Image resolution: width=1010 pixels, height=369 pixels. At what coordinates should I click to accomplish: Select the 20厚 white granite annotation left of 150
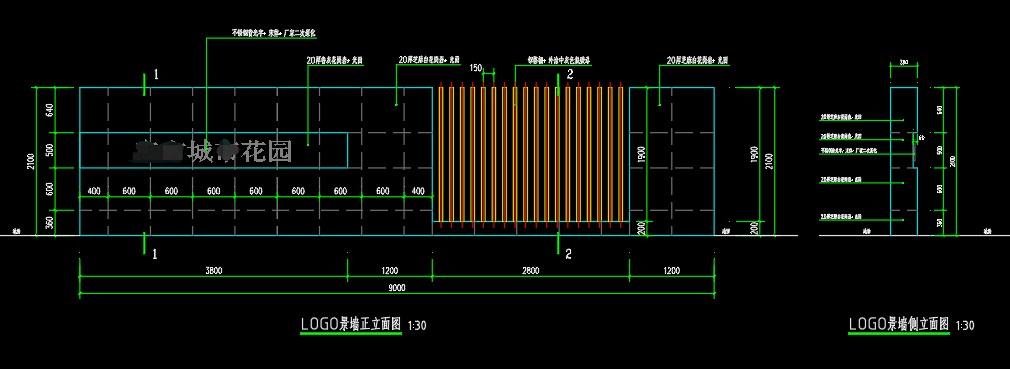[428, 59]
